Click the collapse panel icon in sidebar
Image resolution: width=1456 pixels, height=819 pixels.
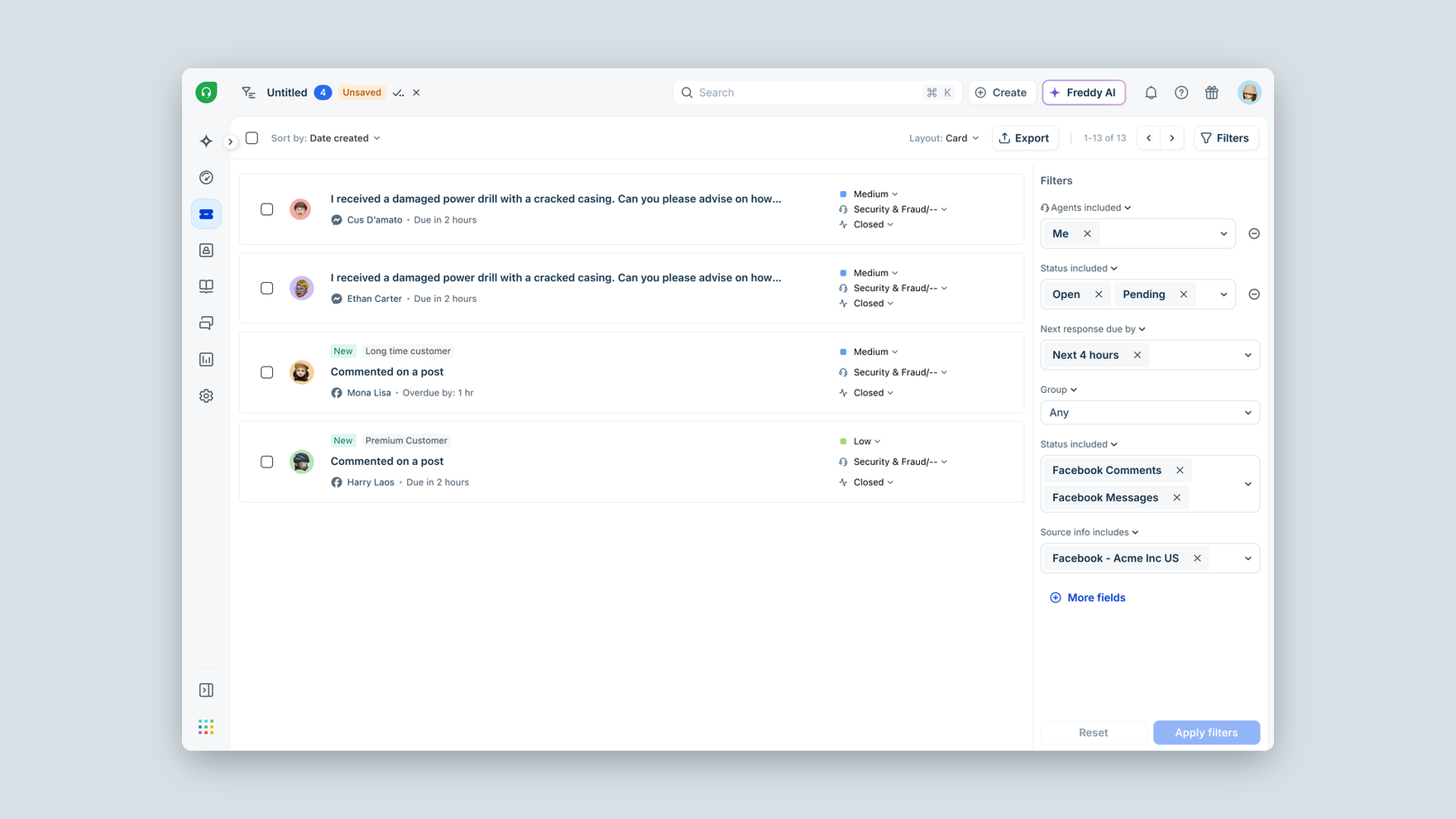click(206, 690)
